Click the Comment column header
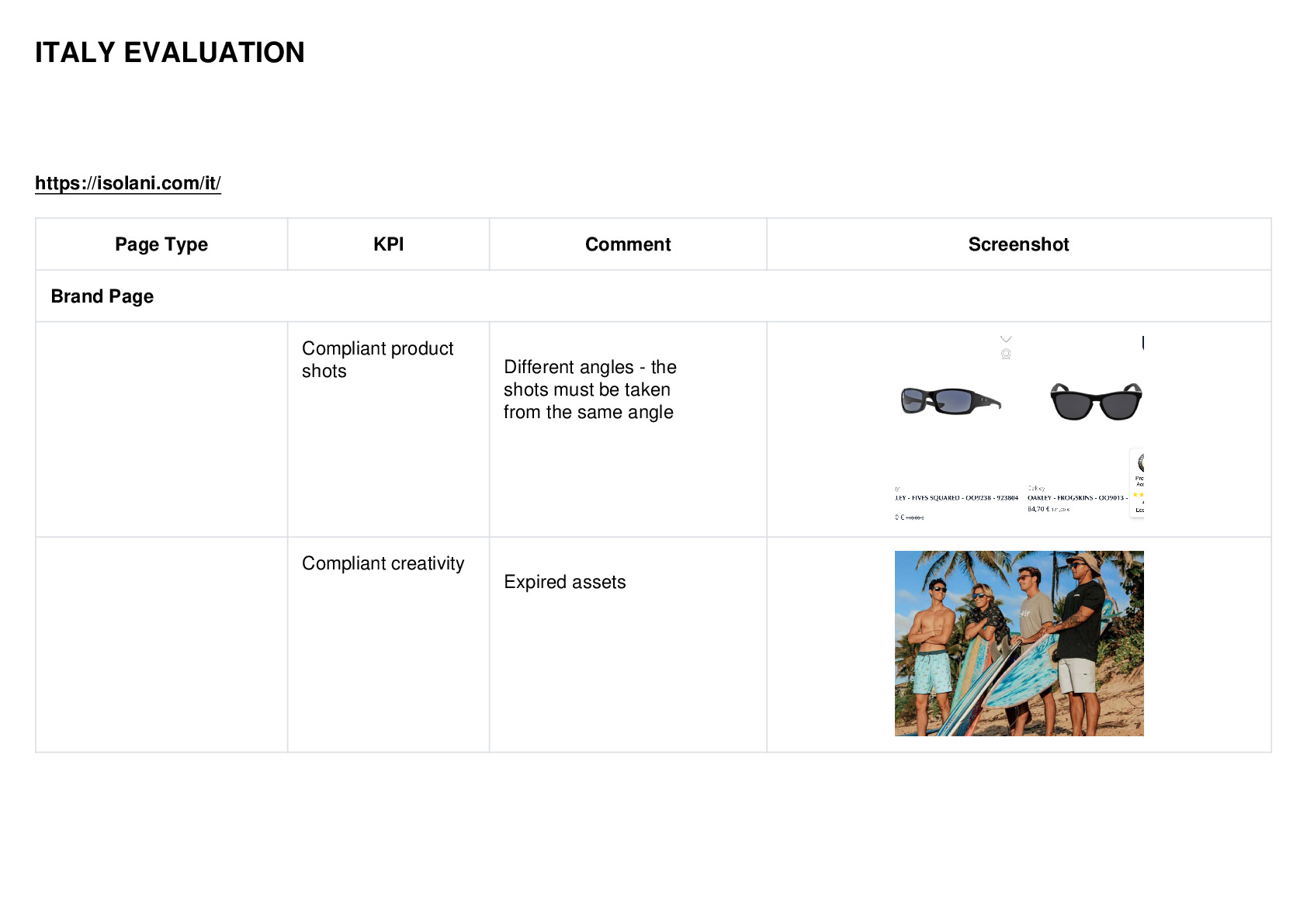This screenshot has width=1307, height=924. pyautogui.click(x=628, y=244)
